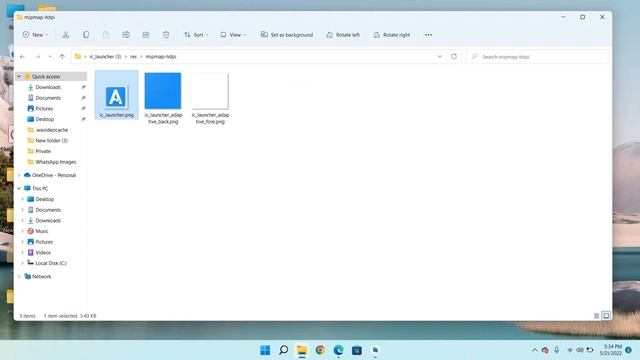
Task: Go up one folder level
Action: point(62,57)
